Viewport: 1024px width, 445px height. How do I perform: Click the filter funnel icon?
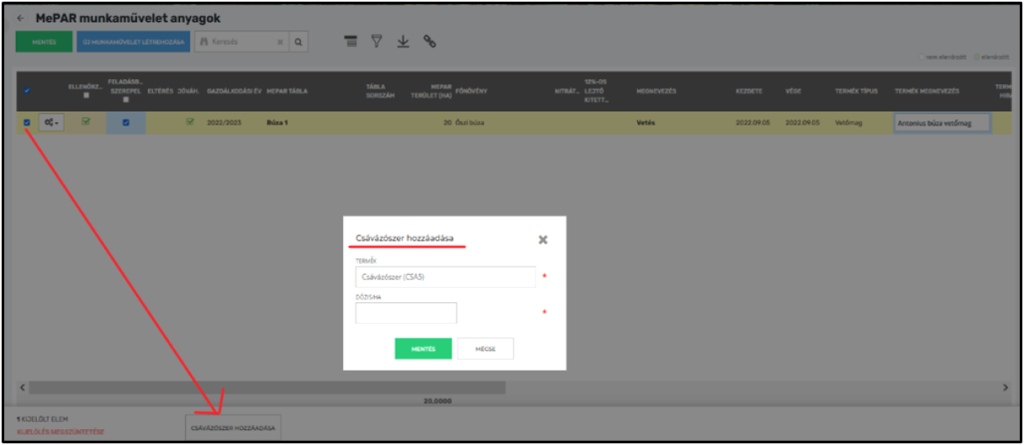(x=377, y=41)
